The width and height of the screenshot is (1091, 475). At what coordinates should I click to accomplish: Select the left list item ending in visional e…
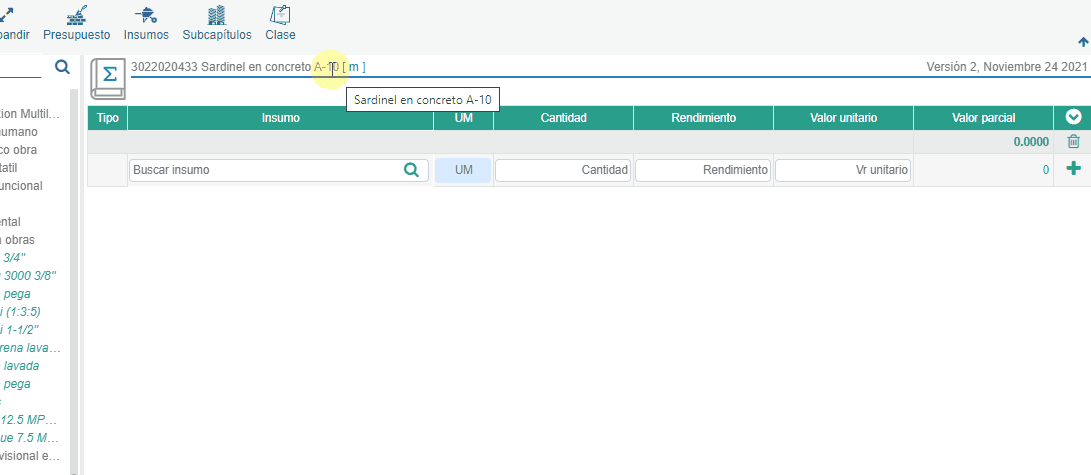[x=29, y=456]
